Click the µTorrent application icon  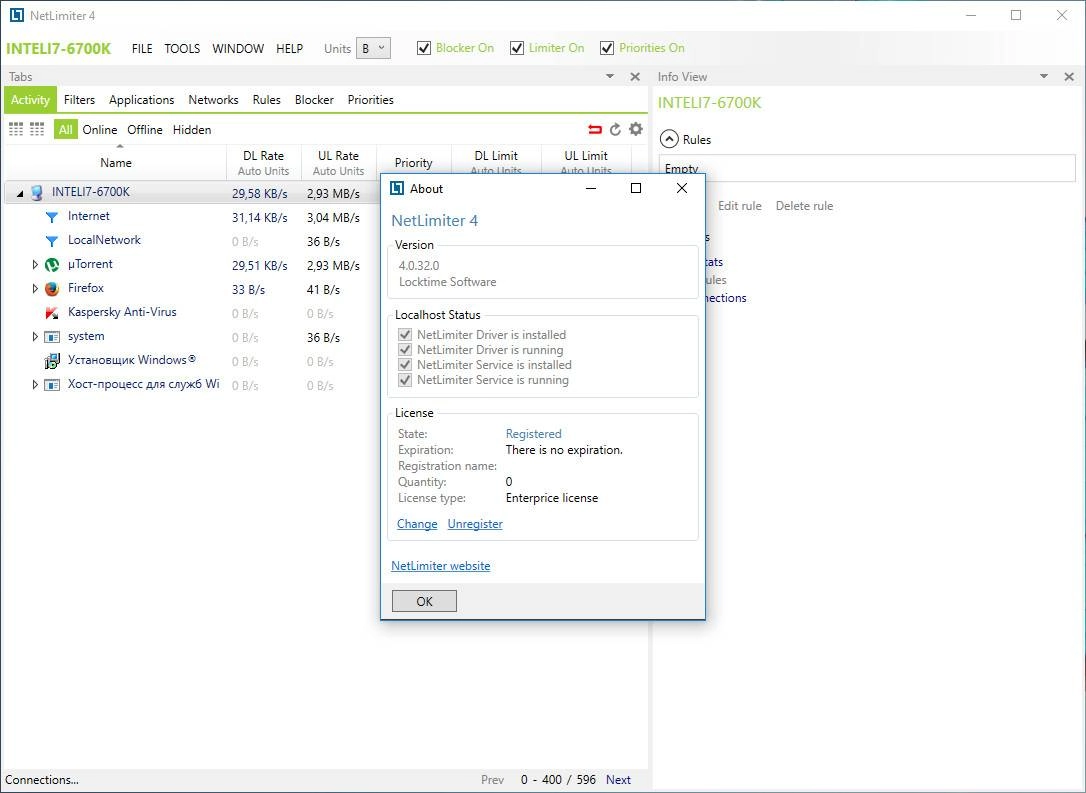(x=52, y=265)
